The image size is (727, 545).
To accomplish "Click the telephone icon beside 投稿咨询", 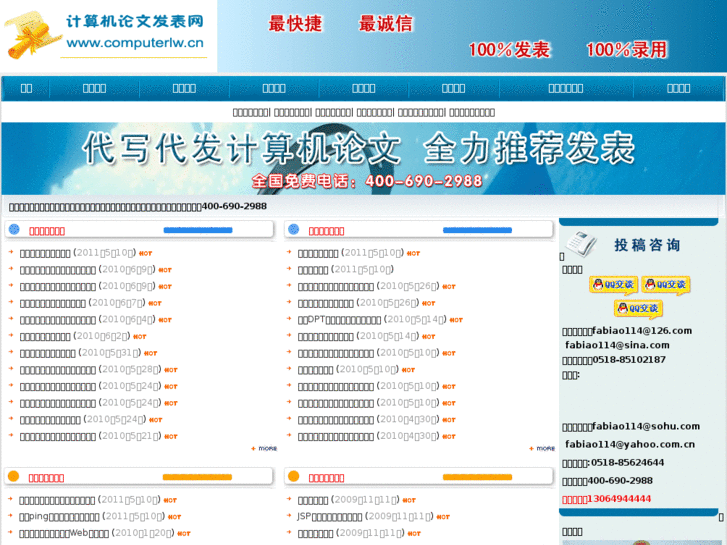I will (x=581, y=243).
